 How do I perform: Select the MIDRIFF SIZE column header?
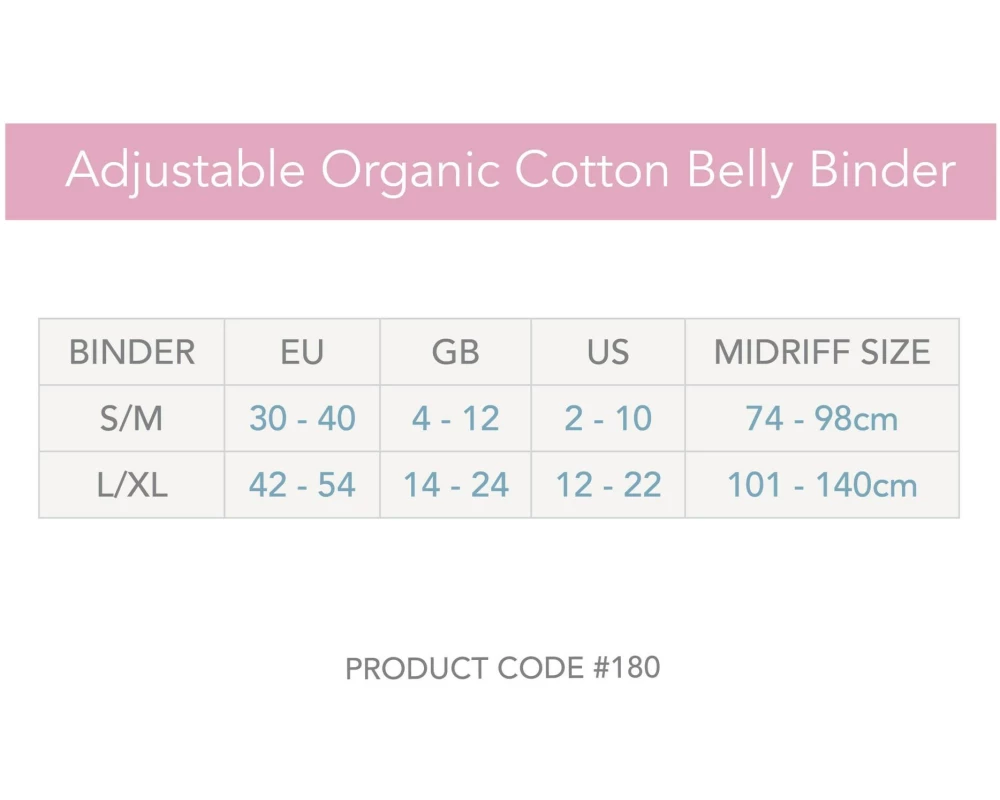click(x=822, y=352)
